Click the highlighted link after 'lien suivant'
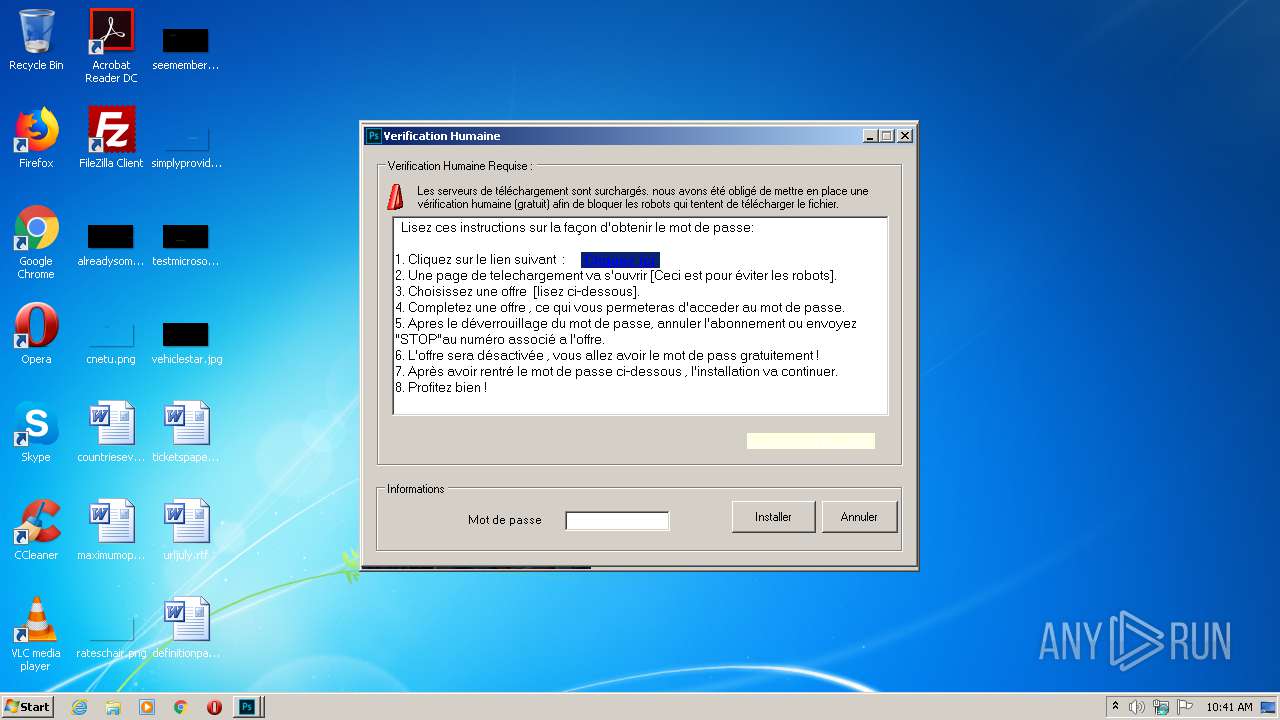 tap(620, 260)
